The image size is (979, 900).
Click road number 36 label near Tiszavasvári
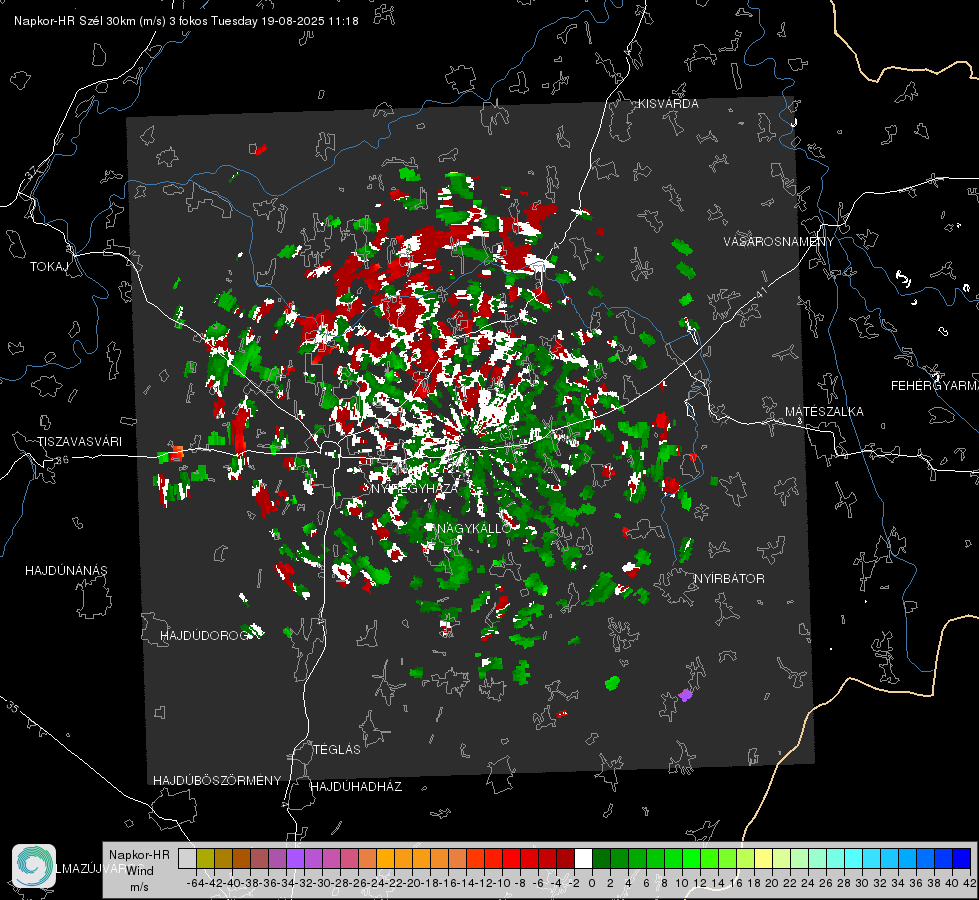(x=62, y=460)
